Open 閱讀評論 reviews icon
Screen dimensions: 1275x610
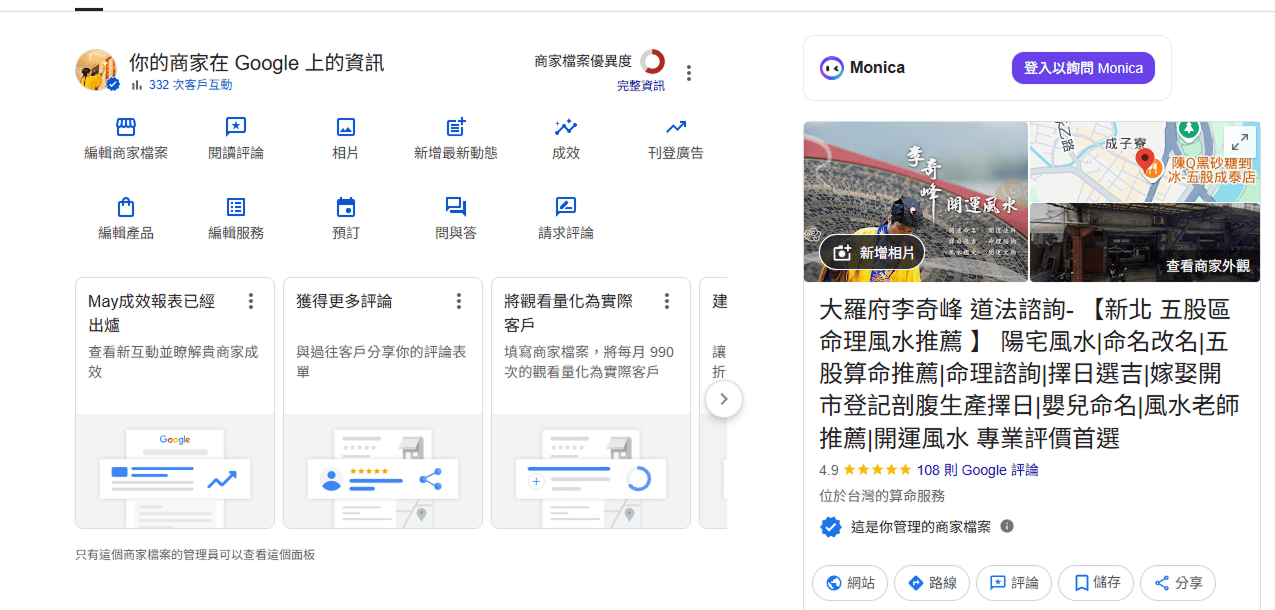(236, 127)
